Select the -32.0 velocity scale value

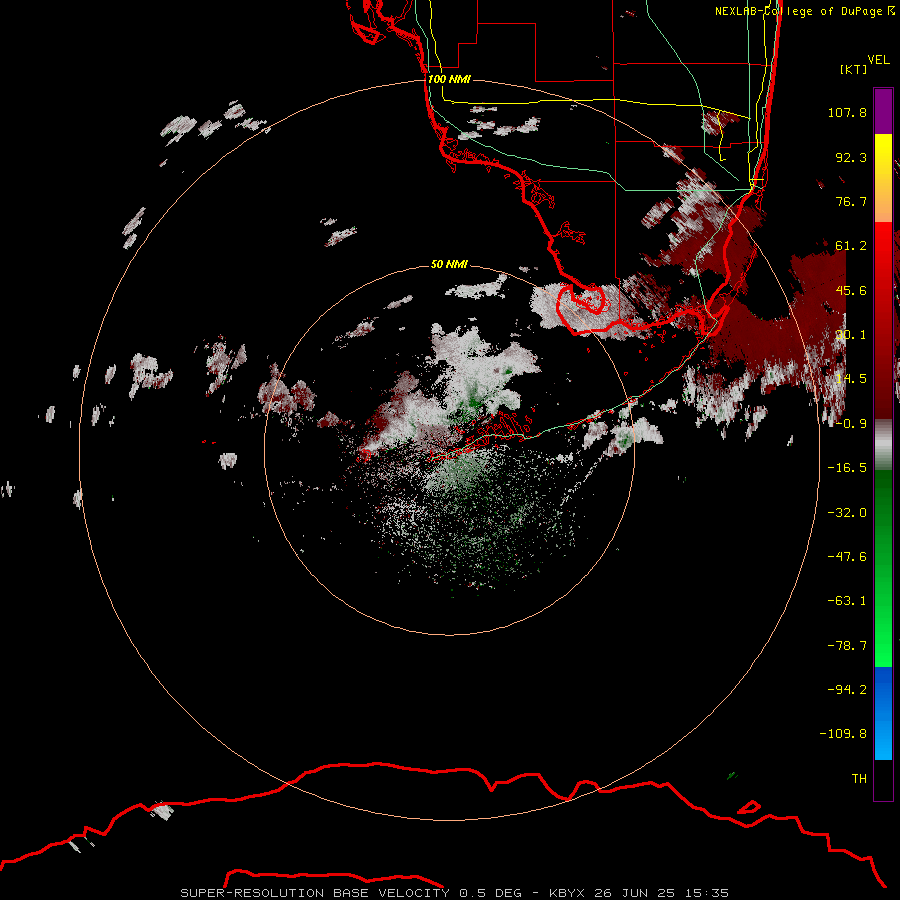point(847,513)
